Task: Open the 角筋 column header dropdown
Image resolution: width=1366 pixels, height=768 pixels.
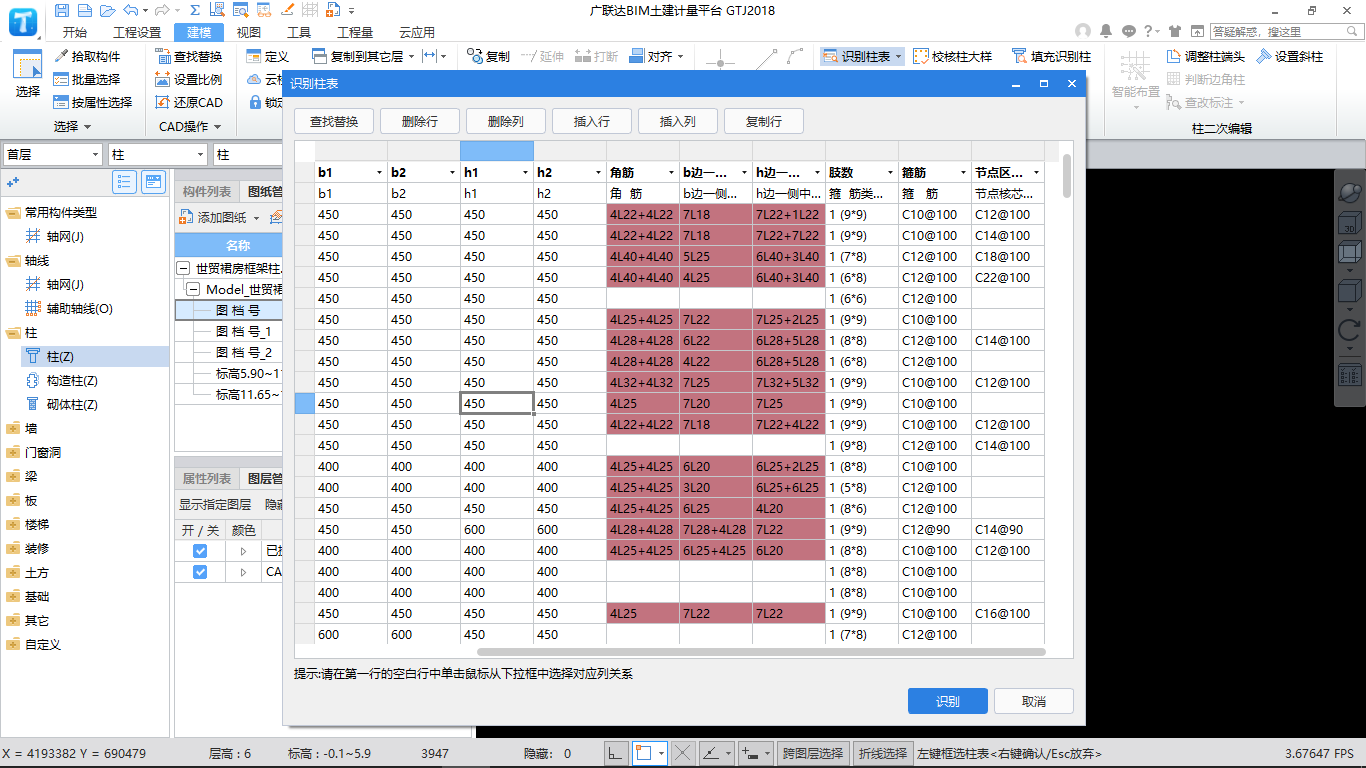Action: pyautogui.click(x=671, y=172)
